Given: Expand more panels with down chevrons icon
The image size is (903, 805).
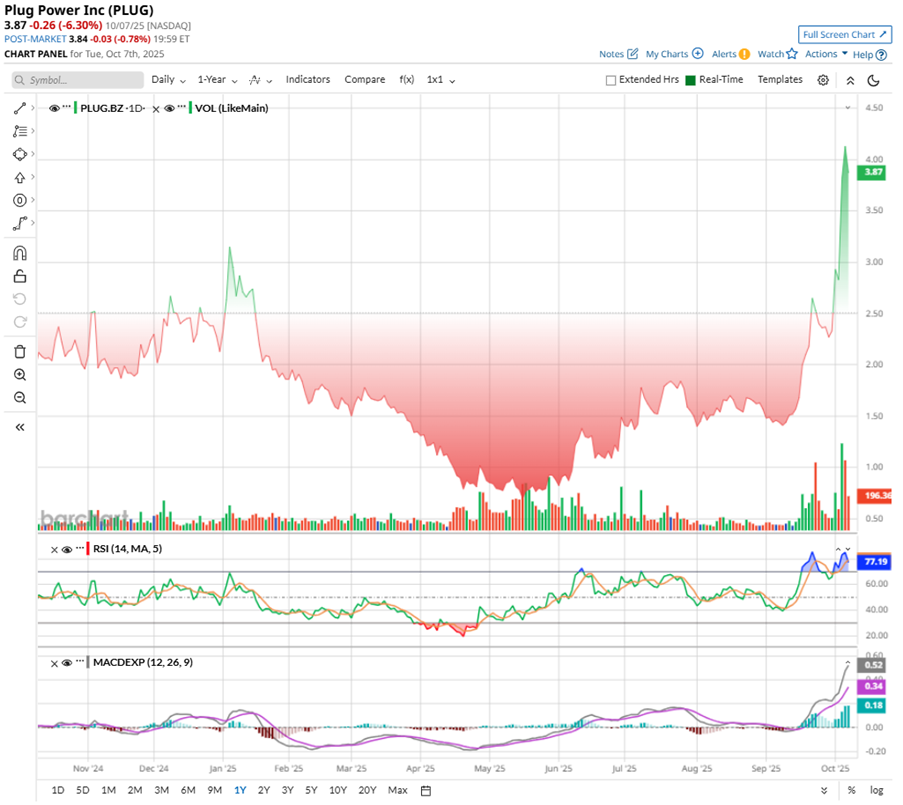Looking at the screenshot, I should [x=824, y=791].
